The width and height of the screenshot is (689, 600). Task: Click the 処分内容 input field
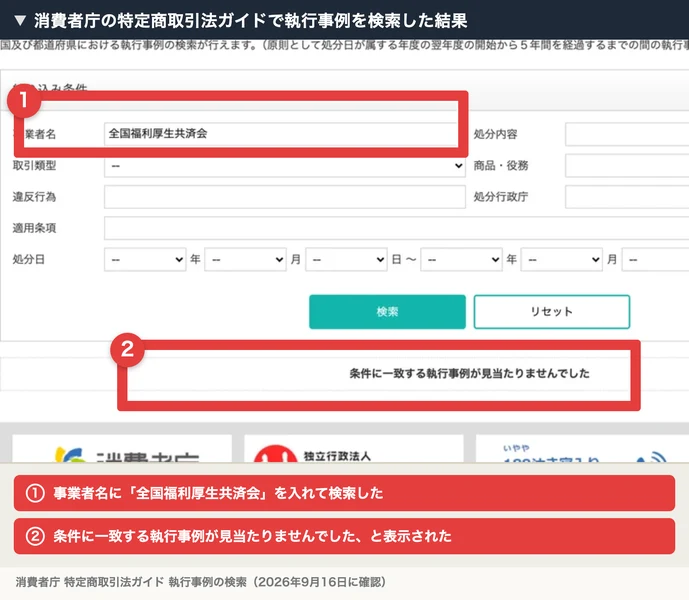tap(627, 134)
